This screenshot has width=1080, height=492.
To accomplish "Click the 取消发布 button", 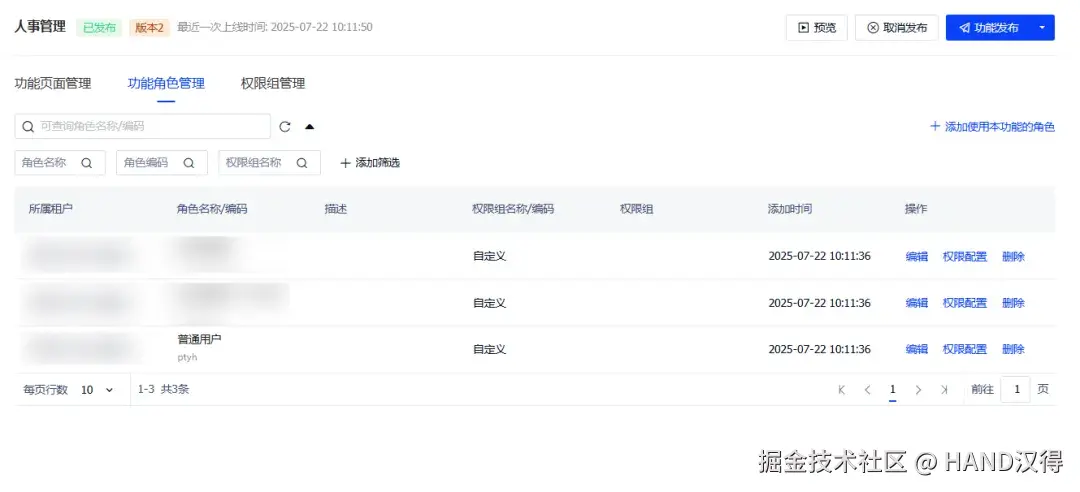I will coord(897,28).
